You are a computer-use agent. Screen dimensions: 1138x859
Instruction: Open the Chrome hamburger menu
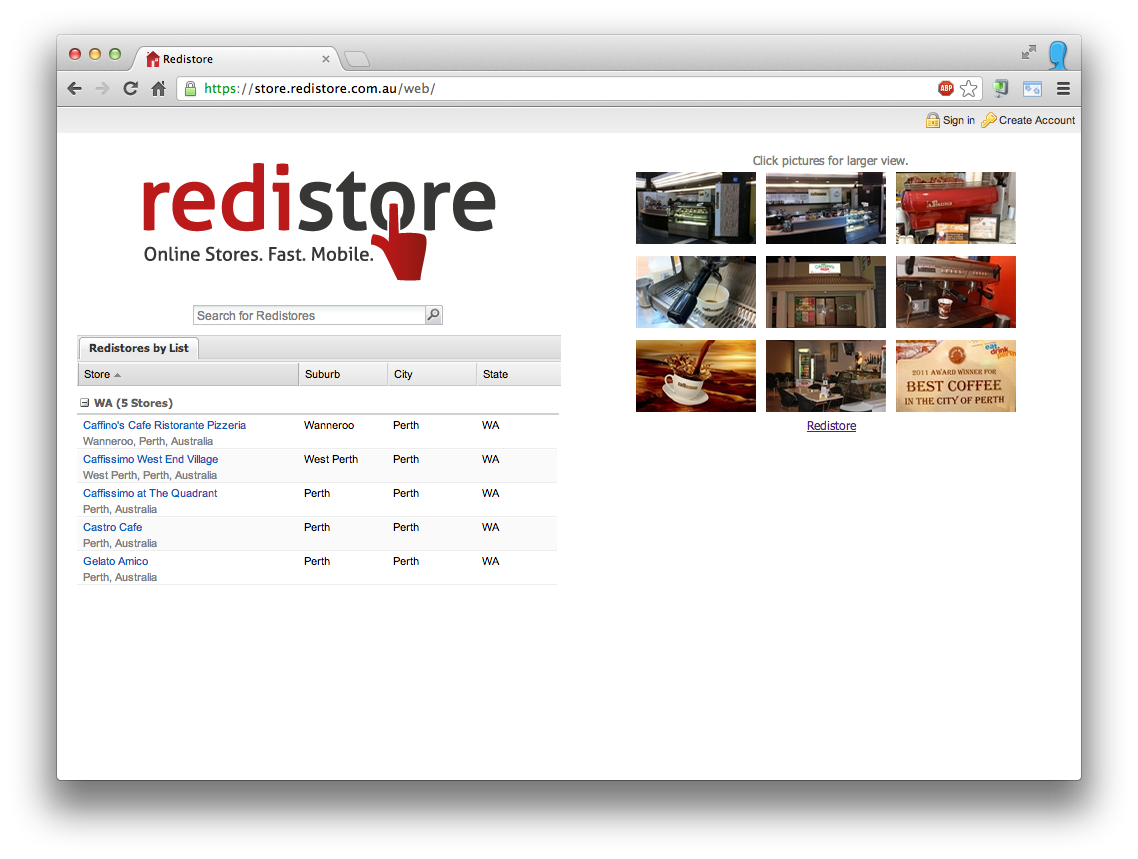[x=1063, y=89]
